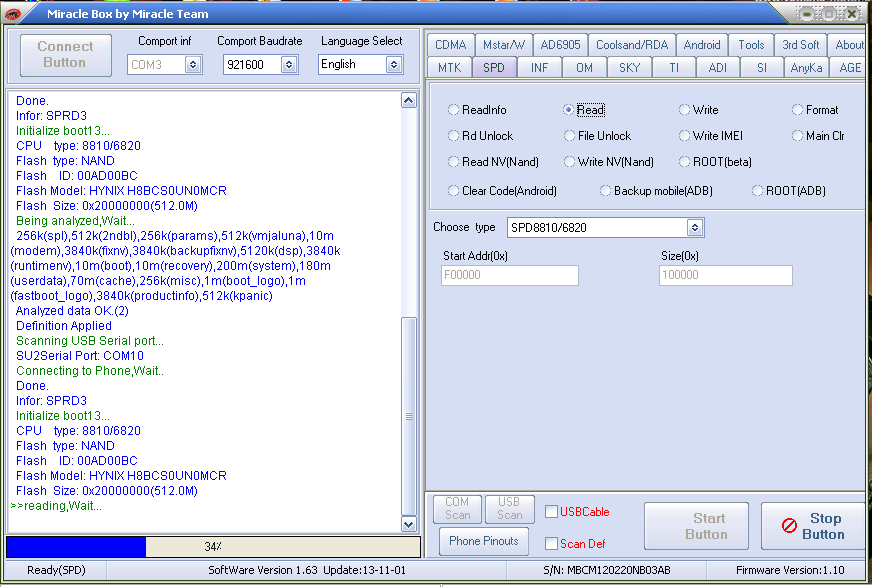The image size is (872, 587).
Task: Switch to the CDMA tab
Action: pyautogui.click(x=450, y=45)
